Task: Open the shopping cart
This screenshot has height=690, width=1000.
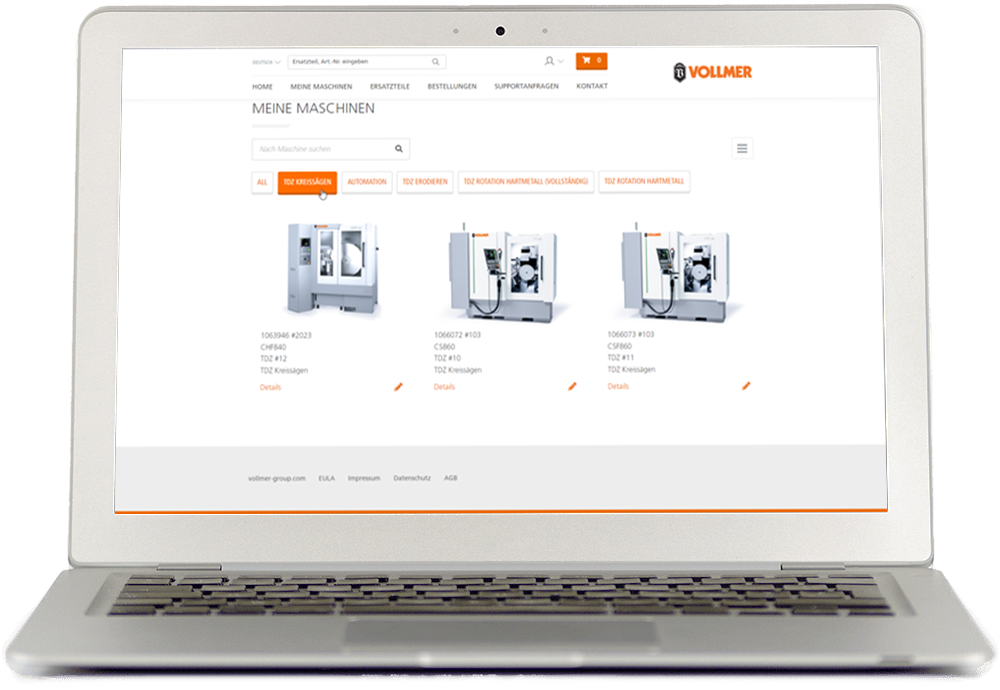Action: point(591,61)
